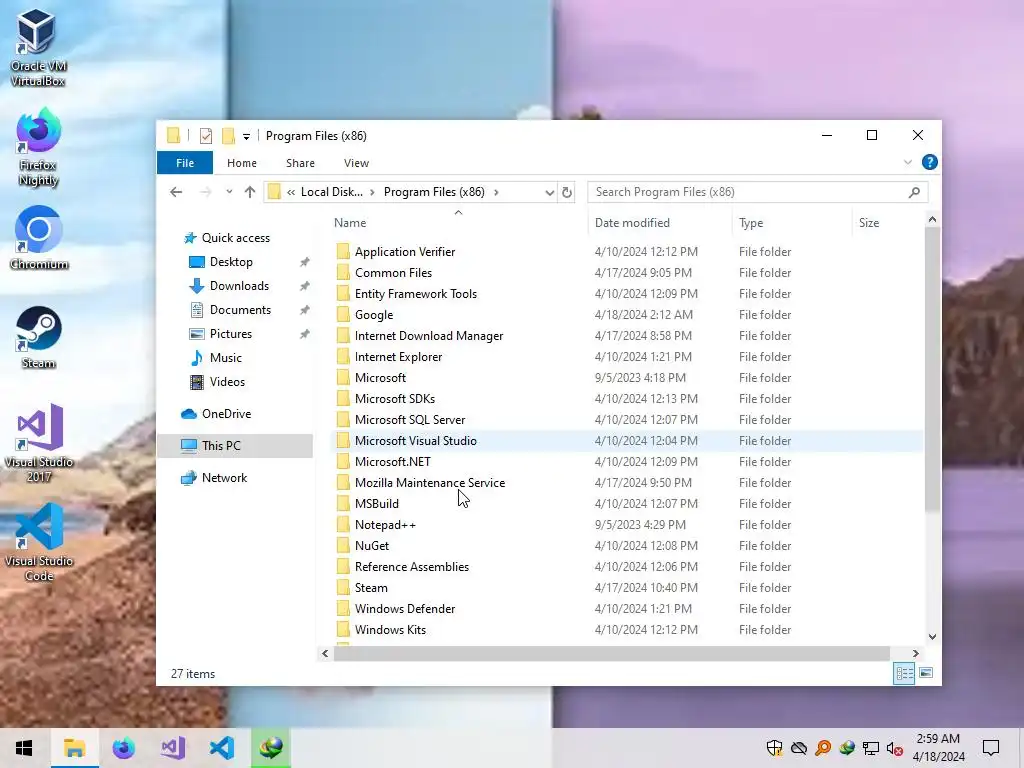The height and width of the screenshot is (768, 1024).
Task: Switch to large thumbnails view icon
Action: (926, 673)
